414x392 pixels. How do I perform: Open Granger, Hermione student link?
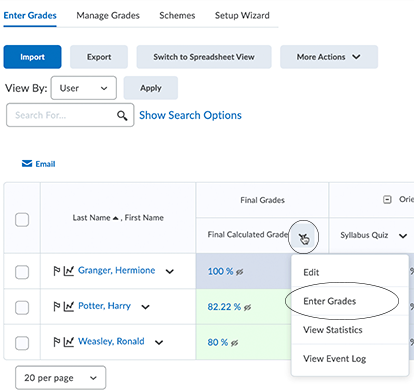coord(116,270)
